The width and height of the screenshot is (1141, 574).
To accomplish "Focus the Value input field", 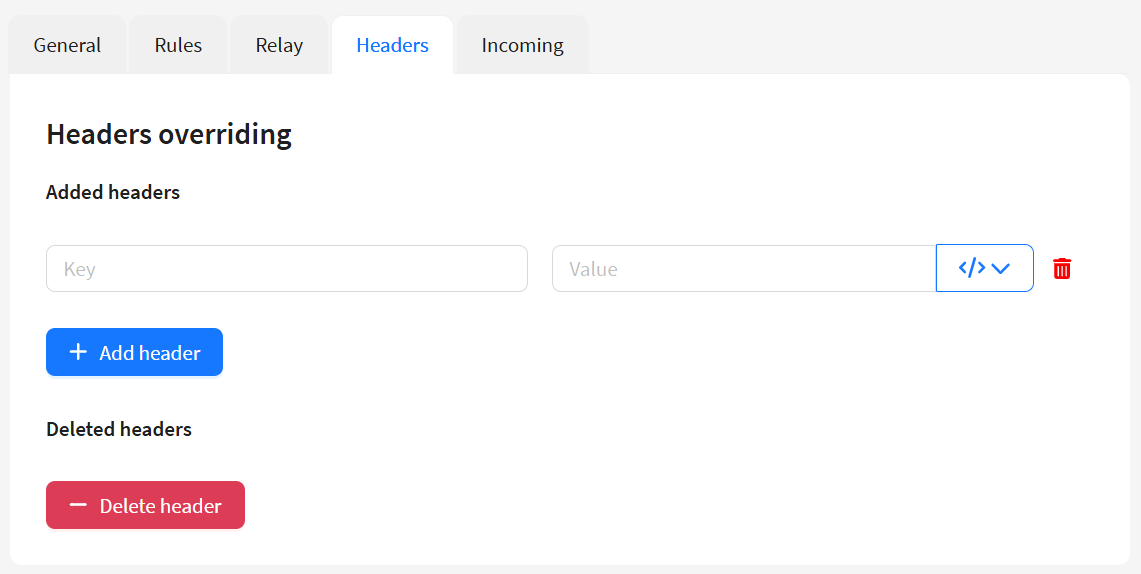I will pyautogui.click(x=743, y=269).
